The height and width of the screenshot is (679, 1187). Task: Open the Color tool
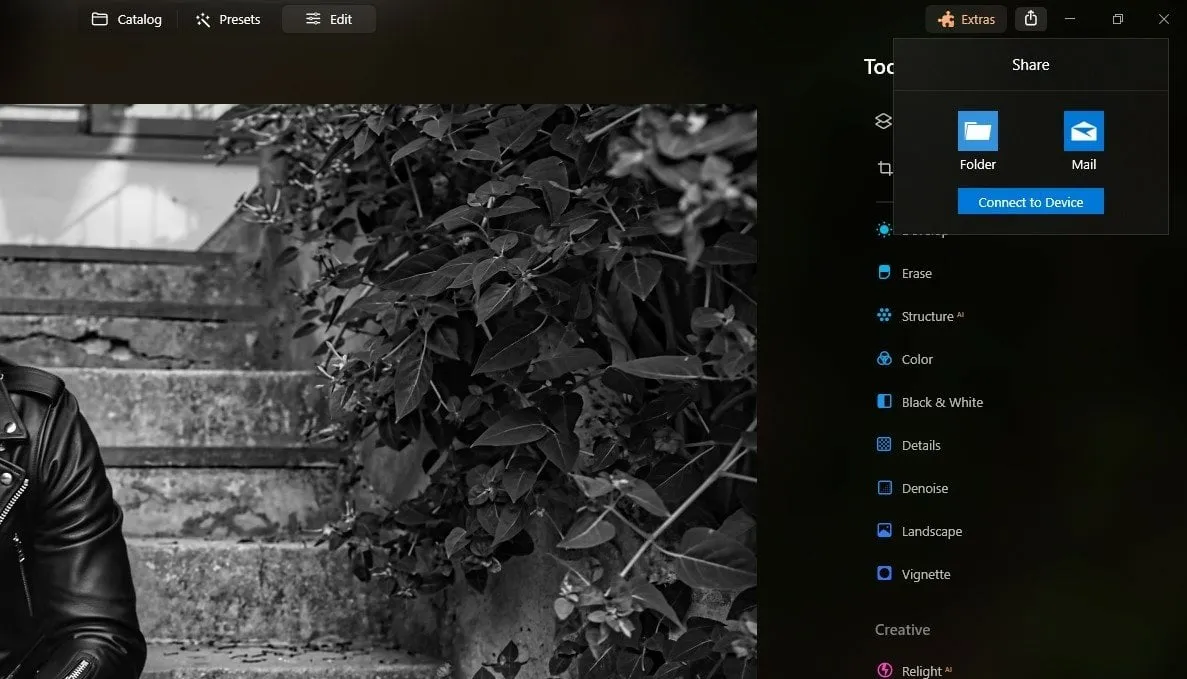pyautogui.click(x=916, y=359)
